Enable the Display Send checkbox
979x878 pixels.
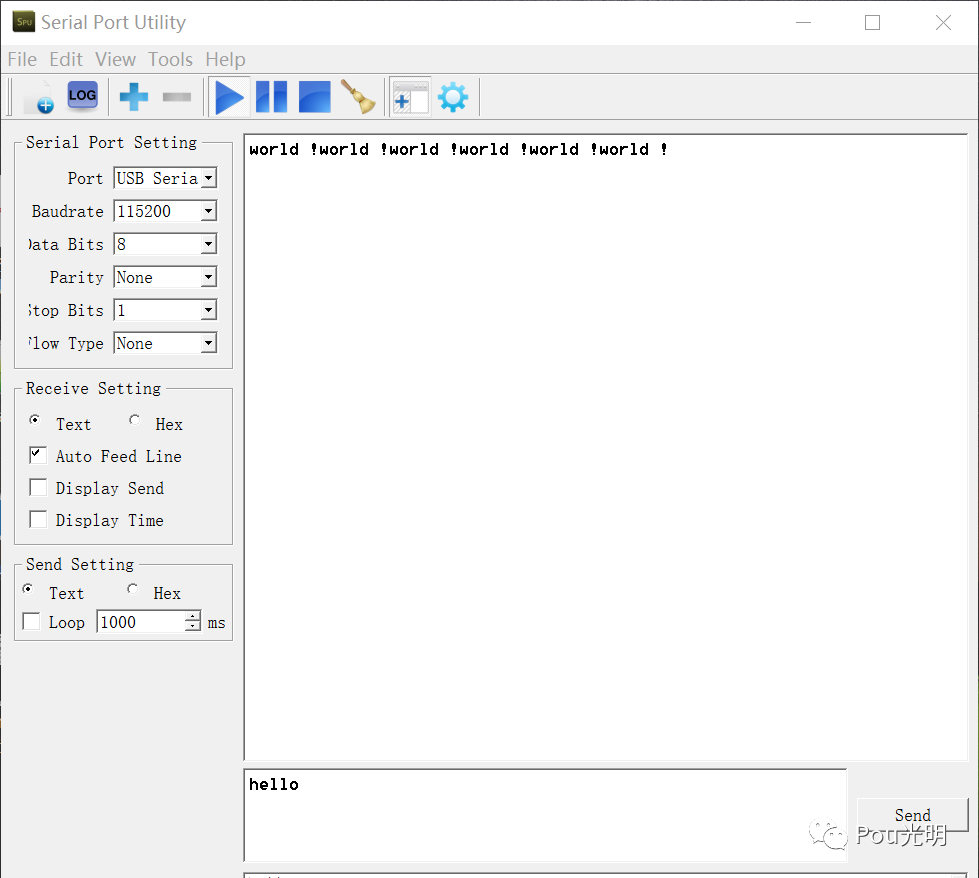pos(38,487)
